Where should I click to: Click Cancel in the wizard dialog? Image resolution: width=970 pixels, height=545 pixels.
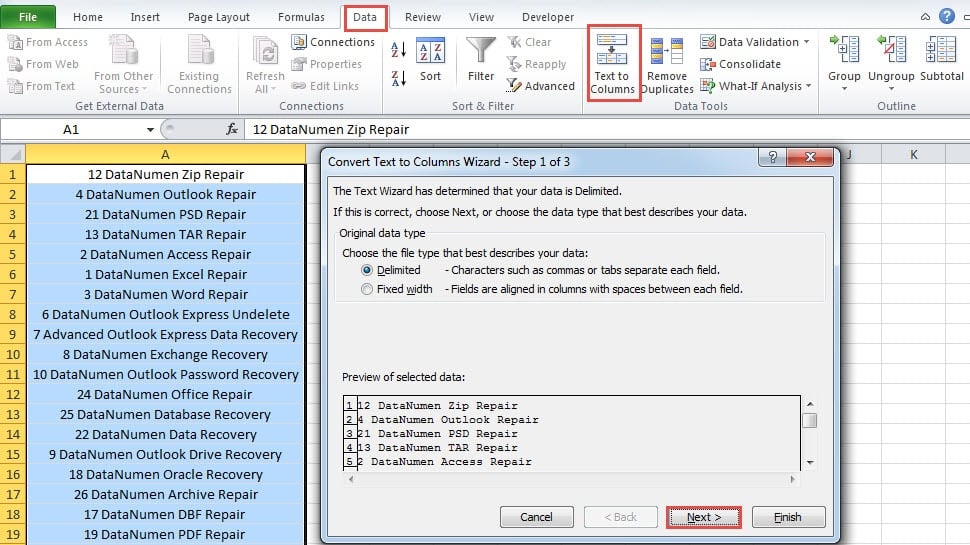click(x=536, y=517)
